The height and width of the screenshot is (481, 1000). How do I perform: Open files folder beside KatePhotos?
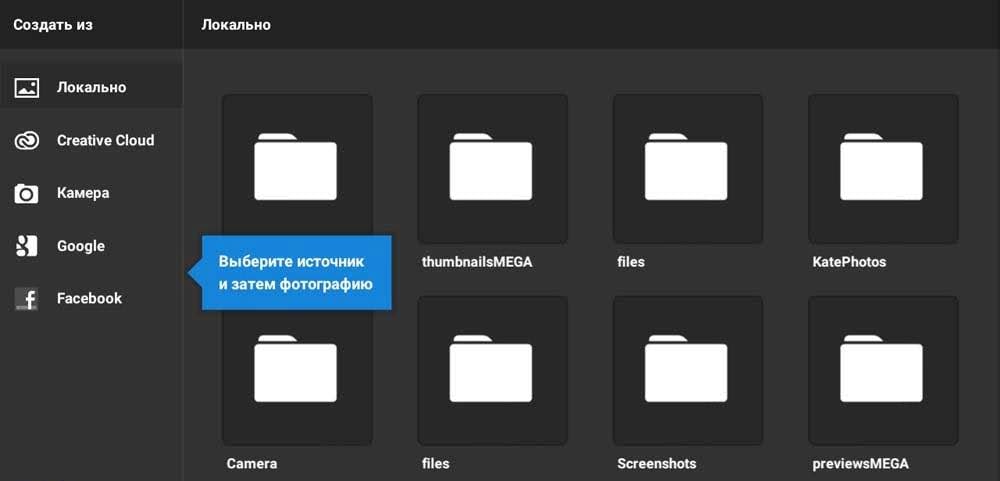click(688, 169)
